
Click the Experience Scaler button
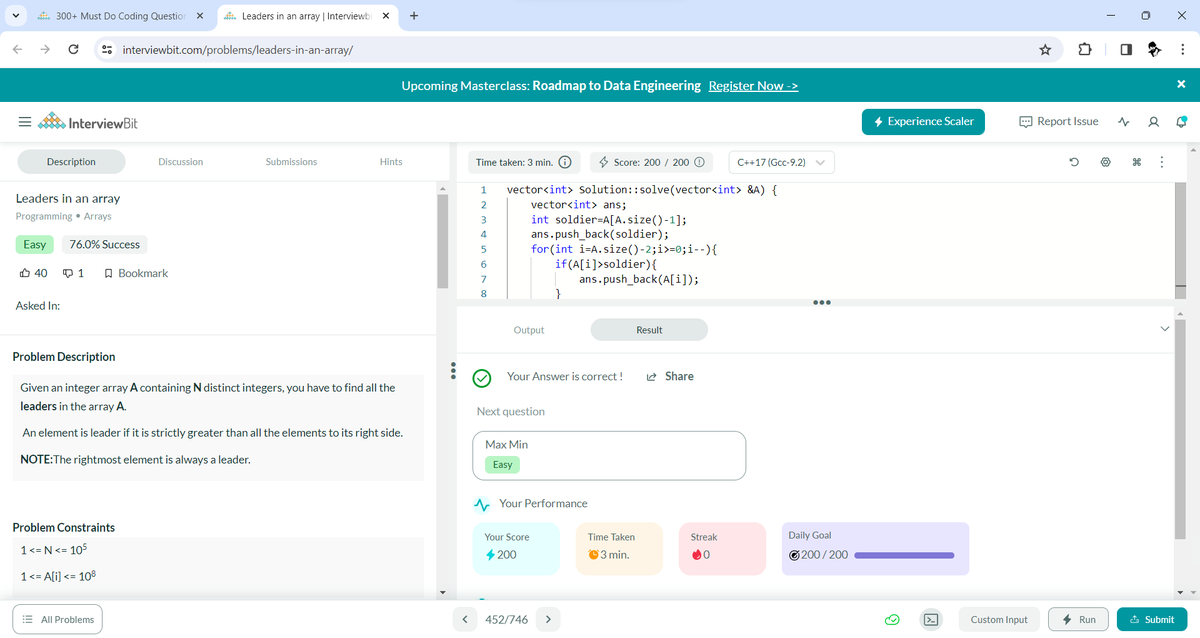click(923, 122)
